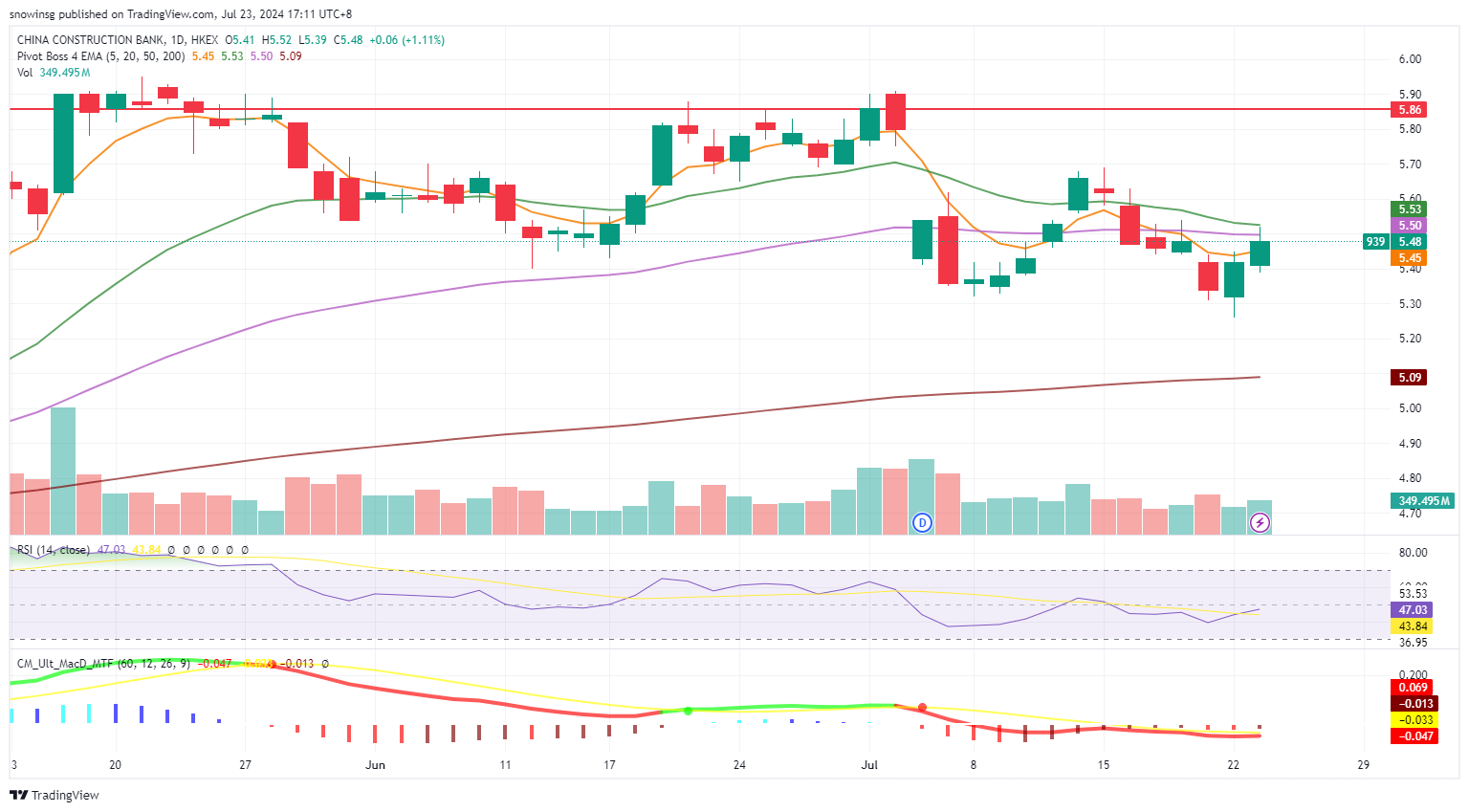Click the 5.00 price axis value
The width and height of the screenshot is (1469, 812).
(1410, 408)
